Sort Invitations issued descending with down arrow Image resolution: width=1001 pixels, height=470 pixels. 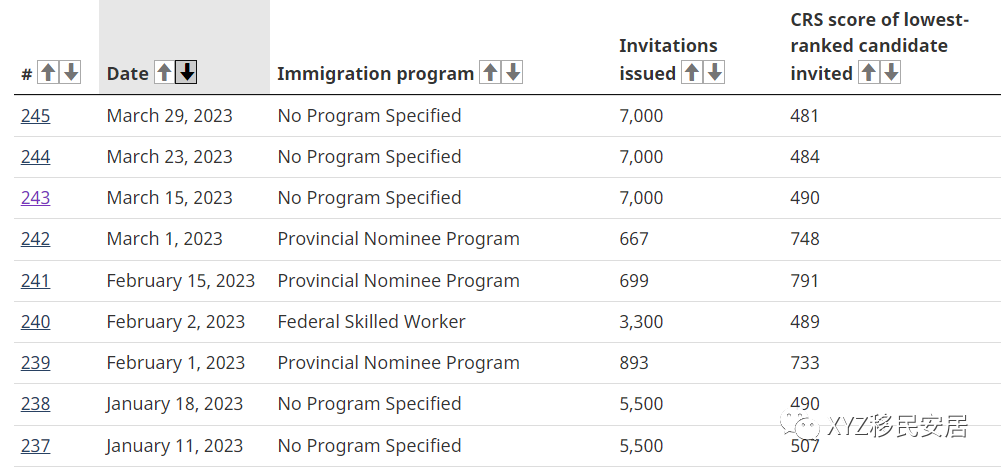tap(714, 73)
